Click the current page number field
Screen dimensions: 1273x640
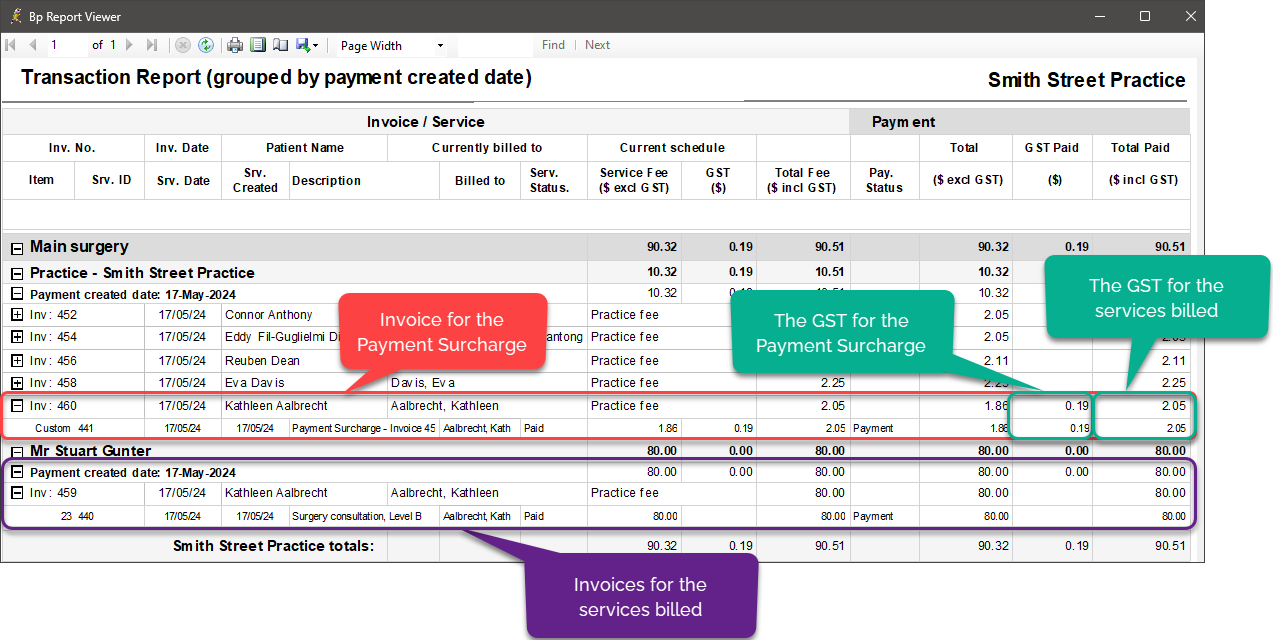click(66, 45)
